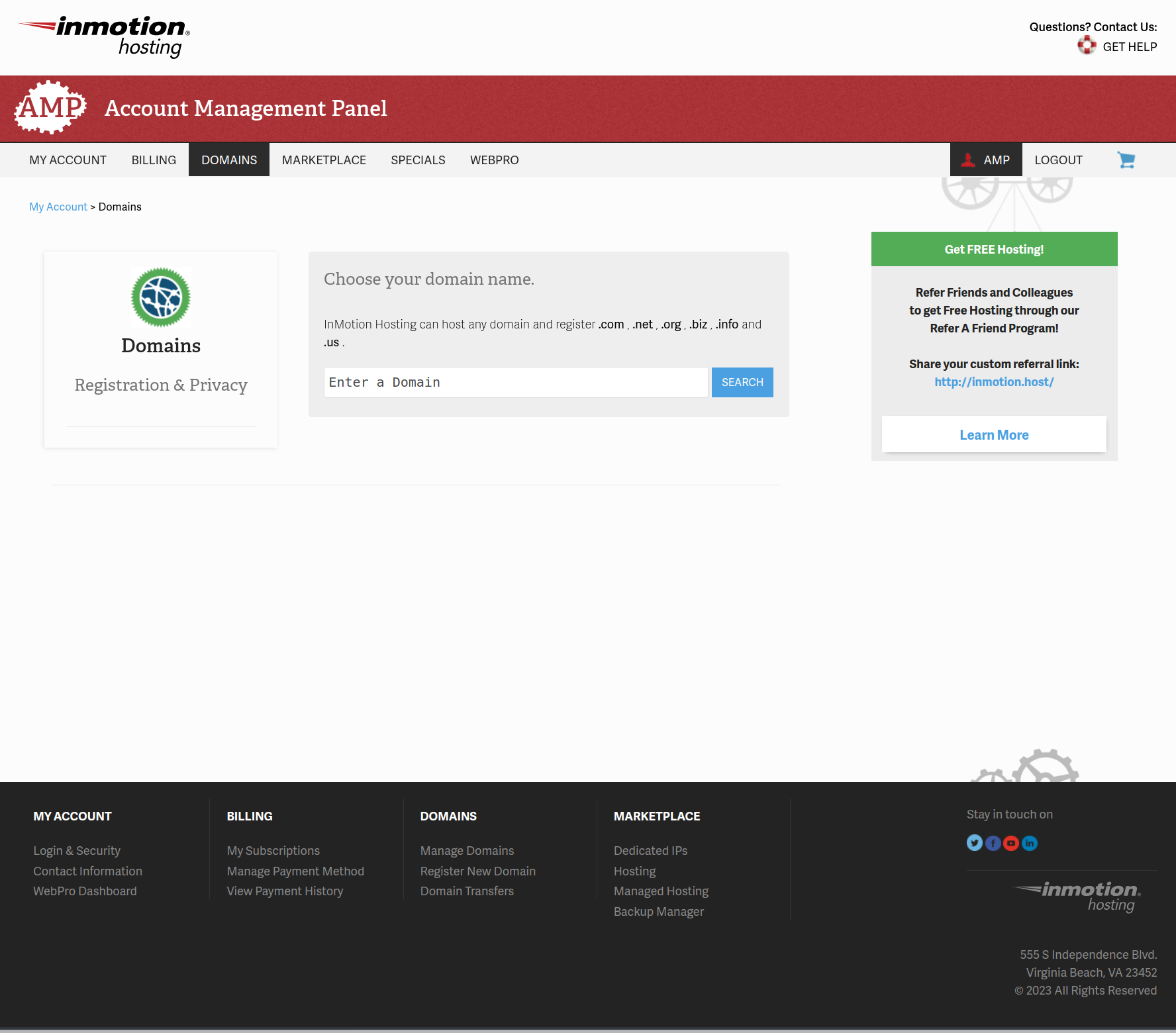Open the Twitter social icon
The width and height of the screenshot is (1176, 1033).
pos(975,843)
